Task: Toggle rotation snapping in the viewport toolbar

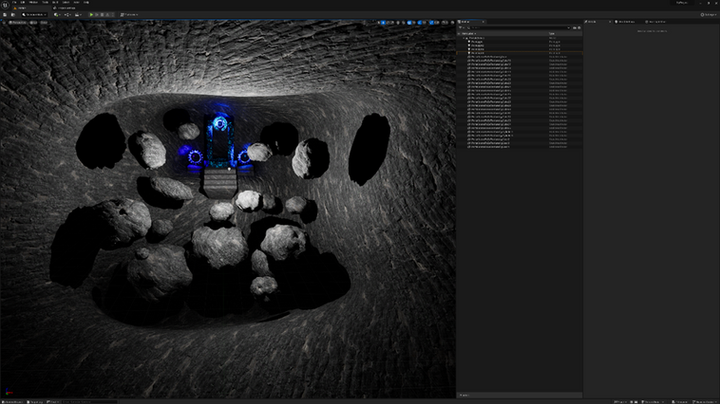Action: pyautogui.click(x=419, y=22)
